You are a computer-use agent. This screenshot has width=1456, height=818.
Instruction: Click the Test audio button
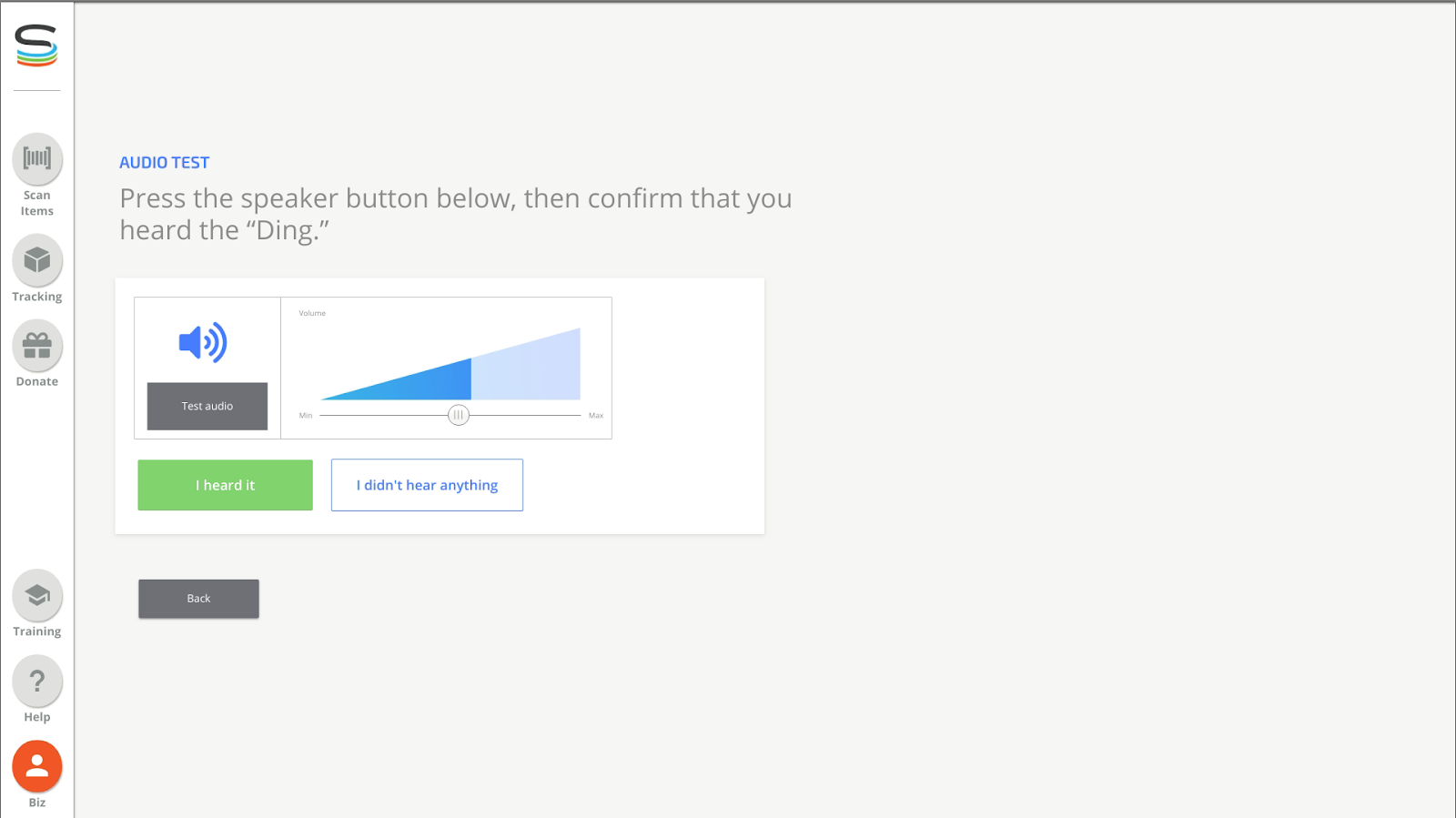[x=207, y=406]
